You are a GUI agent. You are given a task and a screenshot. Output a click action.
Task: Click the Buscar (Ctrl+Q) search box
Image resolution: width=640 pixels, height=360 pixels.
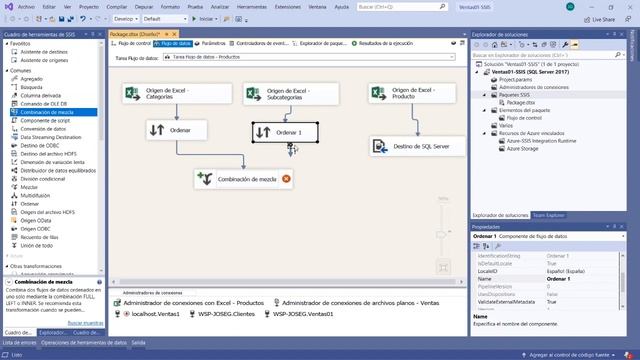(402, 7)
